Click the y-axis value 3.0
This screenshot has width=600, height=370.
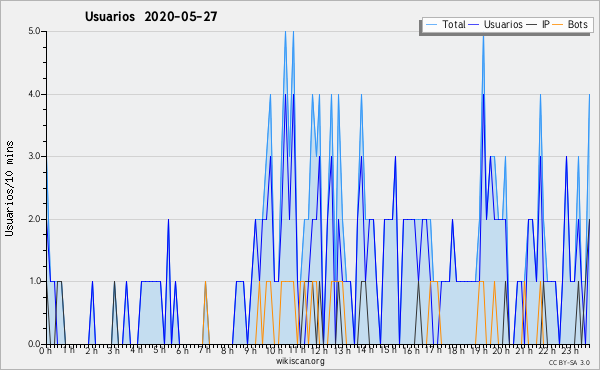coord(34,156)
